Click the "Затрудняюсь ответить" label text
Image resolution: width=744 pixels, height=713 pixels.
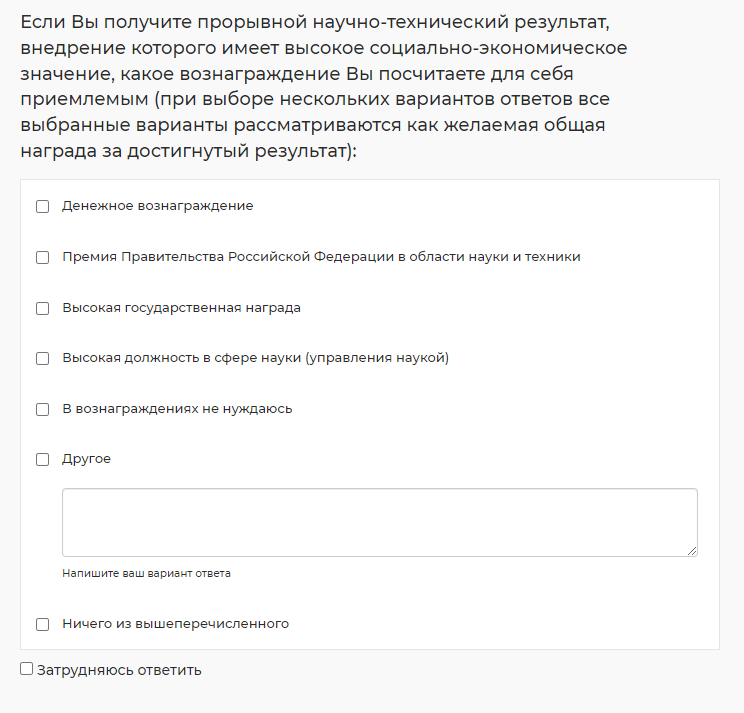coord(119,670)
